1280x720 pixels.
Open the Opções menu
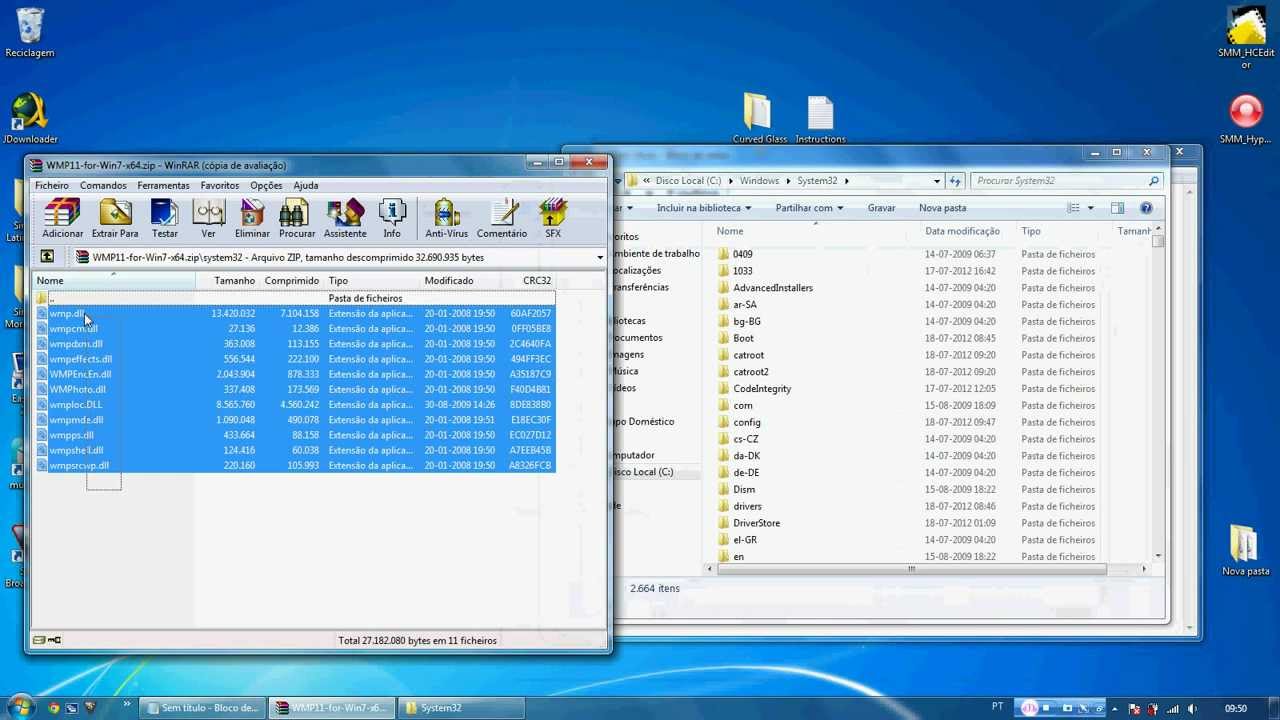coord(266,185)
